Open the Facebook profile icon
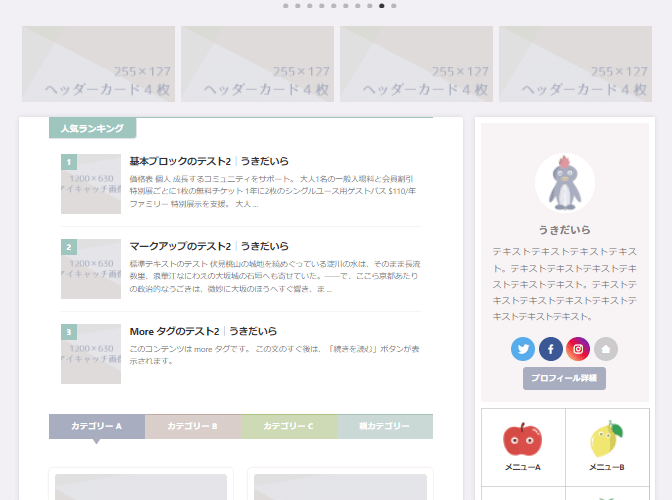 point(551,349)
